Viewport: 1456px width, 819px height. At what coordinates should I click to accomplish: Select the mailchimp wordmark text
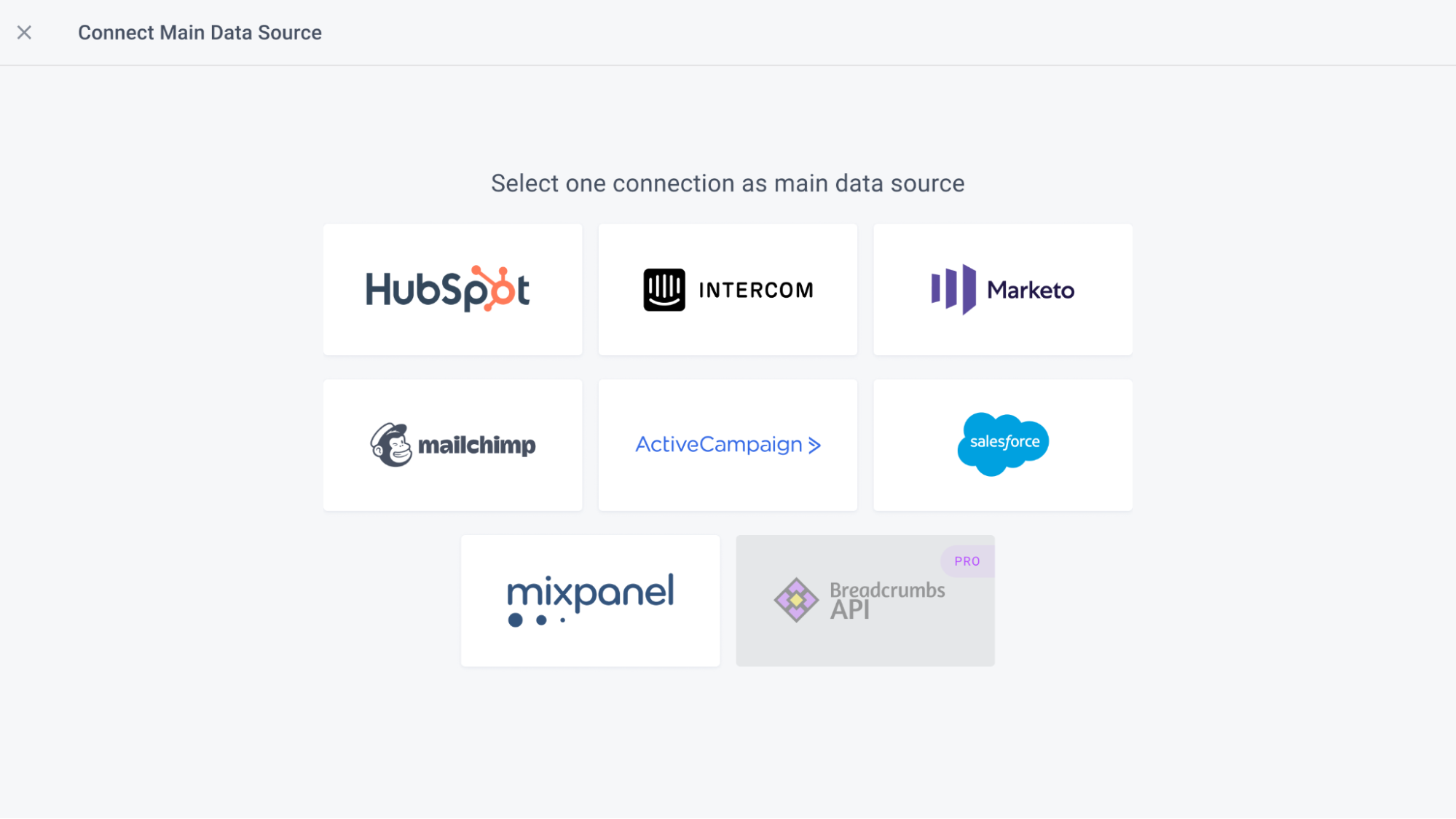(477, 445)
